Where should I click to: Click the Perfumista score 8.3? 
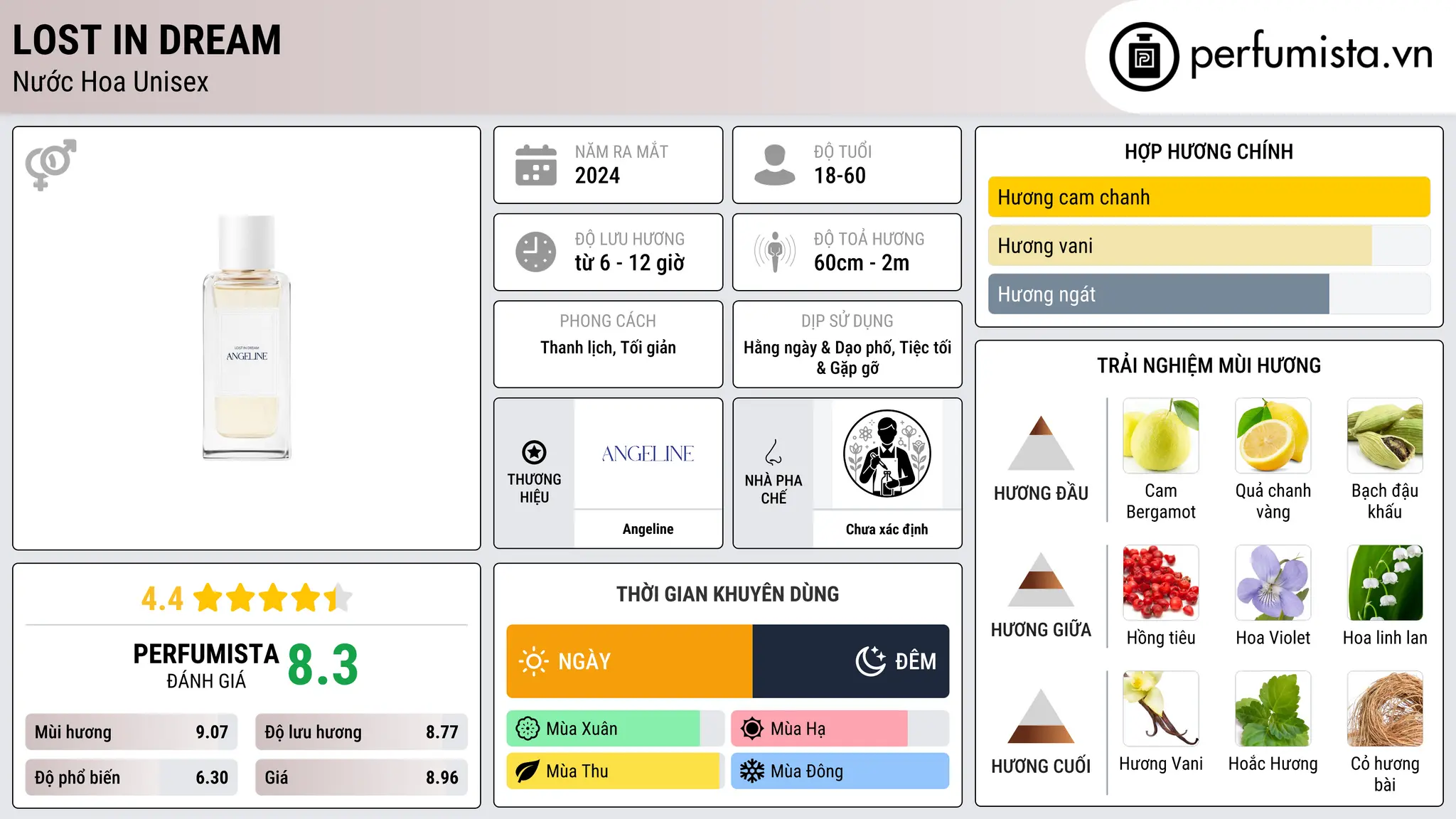pyautogui.click(x=323, y=665)
